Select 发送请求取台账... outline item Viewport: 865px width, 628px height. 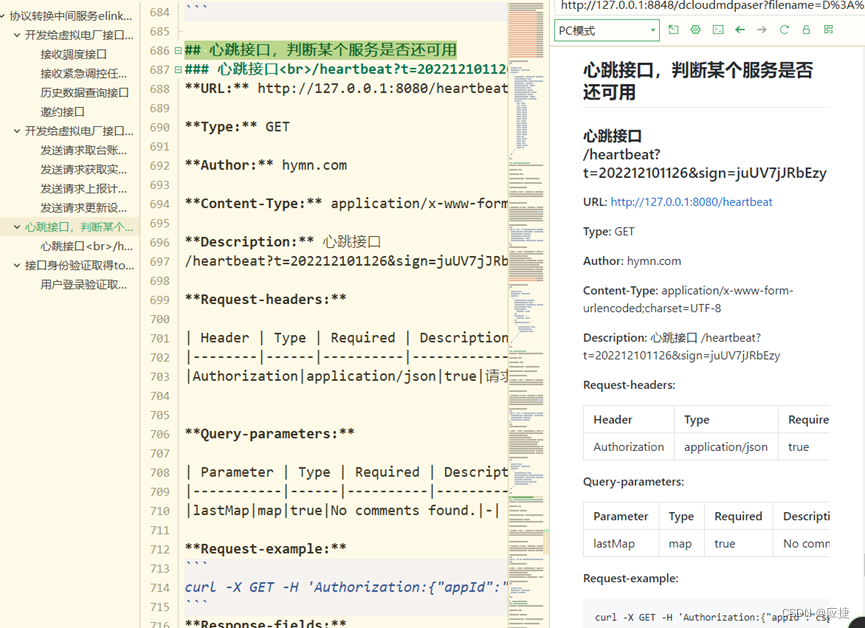[83, 150]
